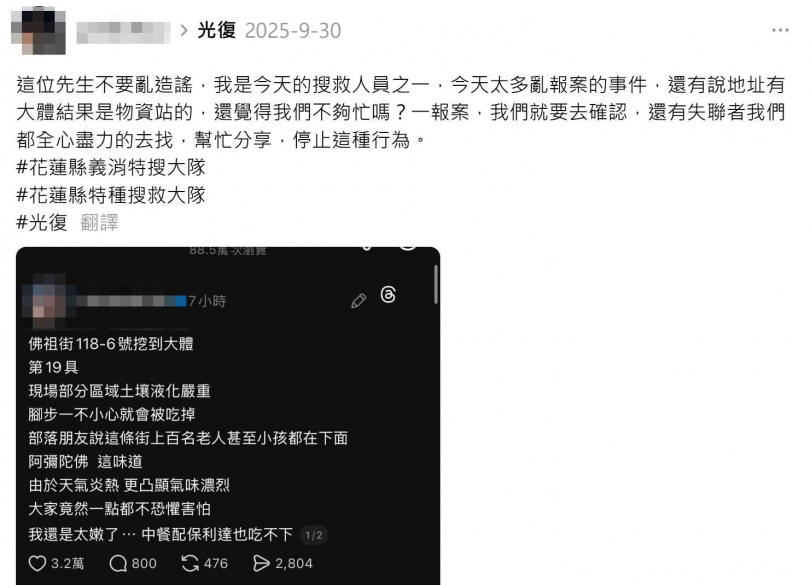Open the #光復 hashtag
The height and width of the screenshot is (585, 810).
coord(42,223)
